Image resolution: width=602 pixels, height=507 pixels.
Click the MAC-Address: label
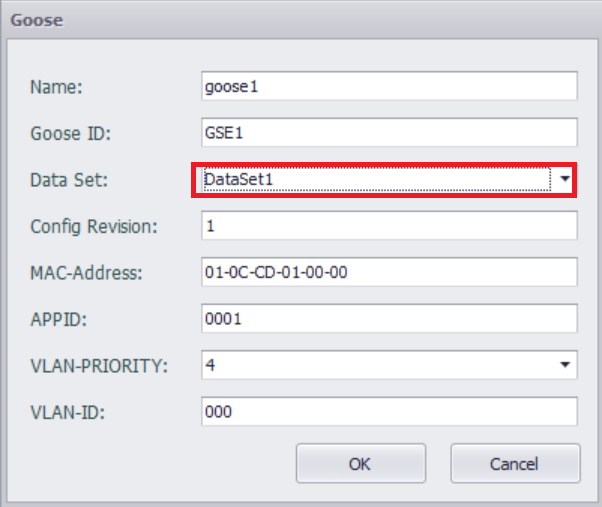(86, 272)
